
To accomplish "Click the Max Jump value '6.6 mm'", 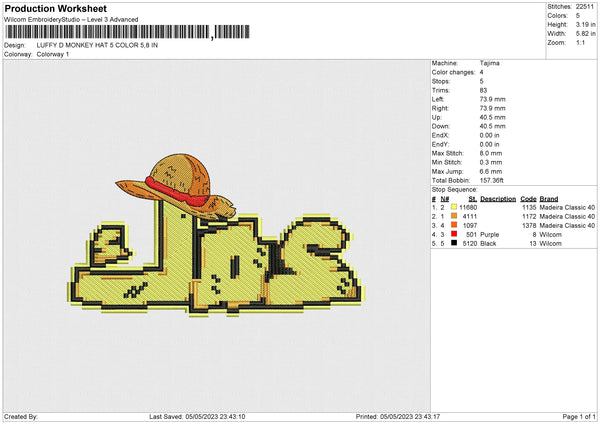I will [x=491, y=171].
